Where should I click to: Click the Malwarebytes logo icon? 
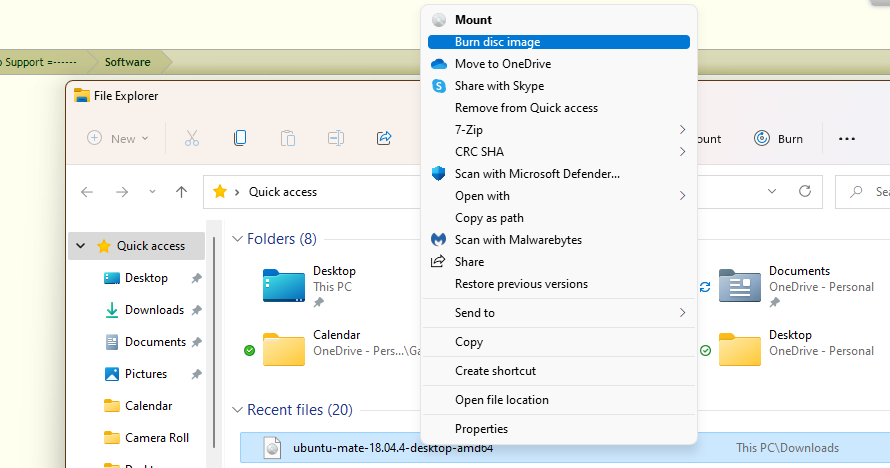[438, 240]
